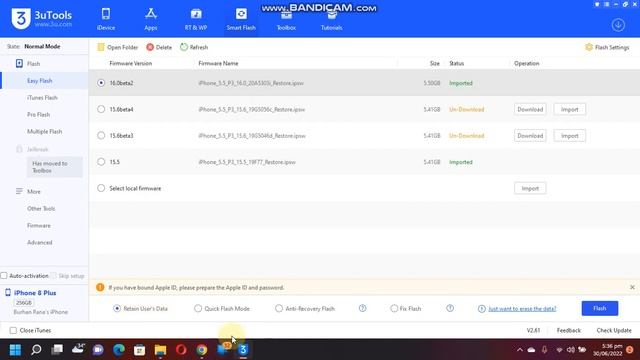640x360 pixels.
Task: Click the blue Flash button
Action: click(x=600, y=308)
